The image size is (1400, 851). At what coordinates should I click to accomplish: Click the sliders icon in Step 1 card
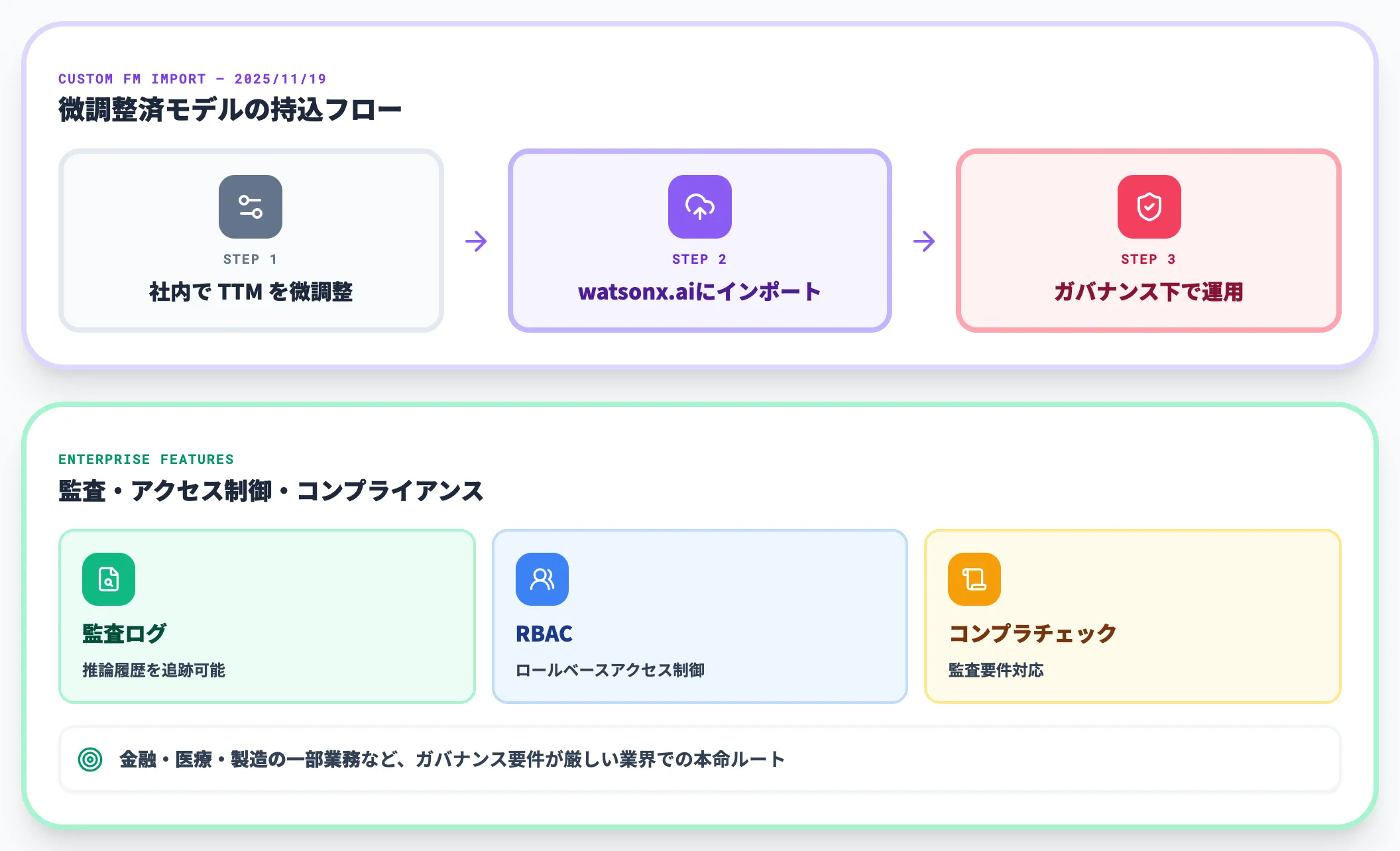coord(251,207)
